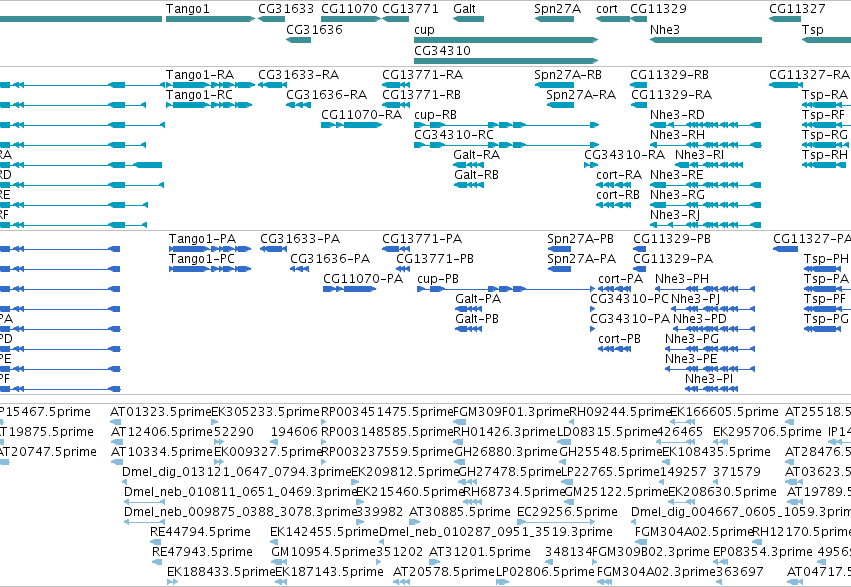Viewport: 851px width, 587px height.
Task: Select the cort gene label
Action: click(607, 9)
